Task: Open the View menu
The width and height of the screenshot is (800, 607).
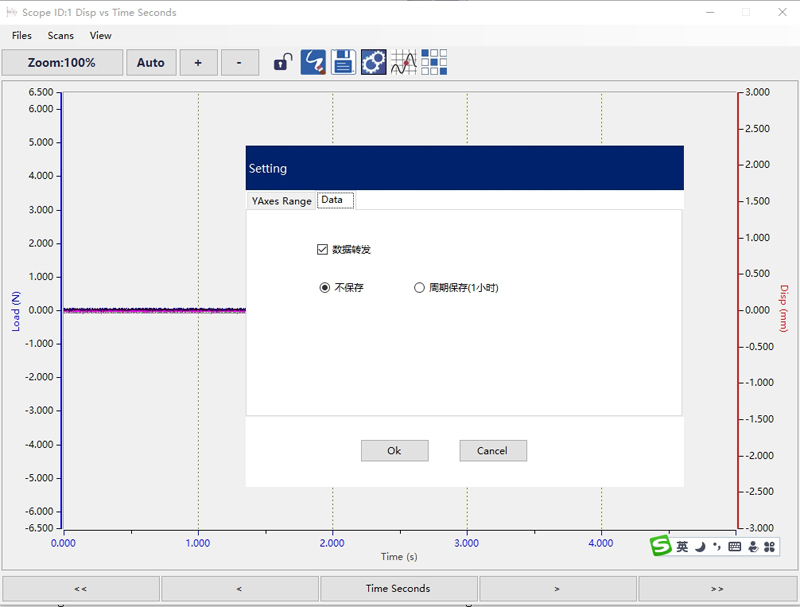Action: 101,35
